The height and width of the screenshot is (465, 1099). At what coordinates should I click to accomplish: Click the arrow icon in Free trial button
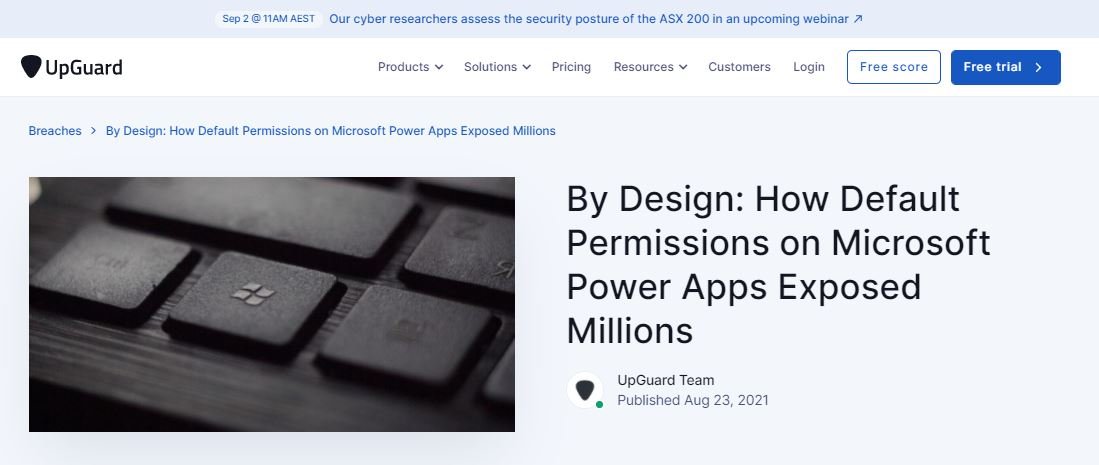point(1039,67)
